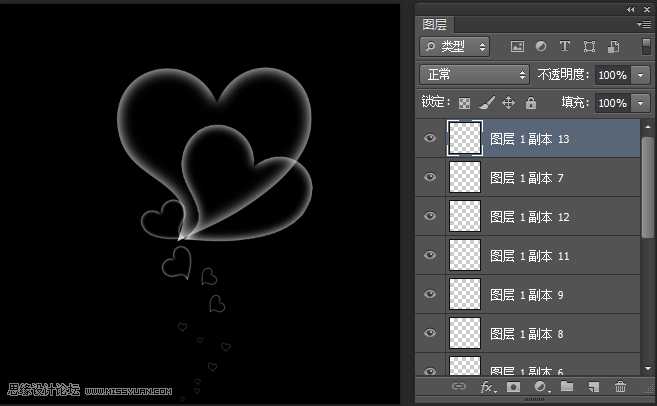Delete layer using the trash icon
Image resolution: width=657 pixels, height=406 pixels.
tap(620, 387)
